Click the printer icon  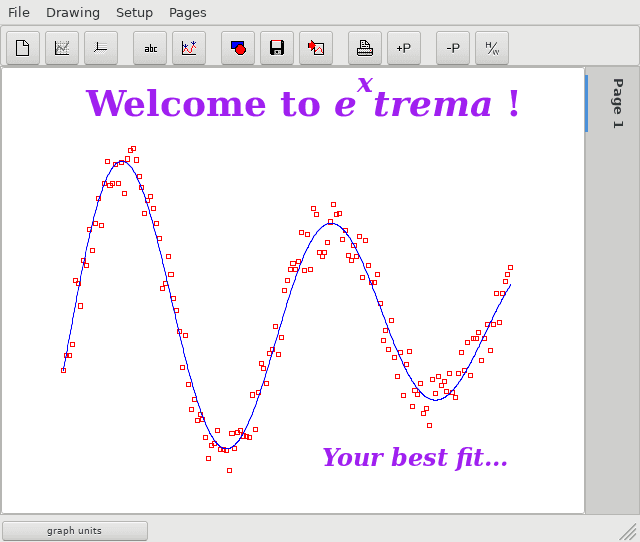point(365,48)
